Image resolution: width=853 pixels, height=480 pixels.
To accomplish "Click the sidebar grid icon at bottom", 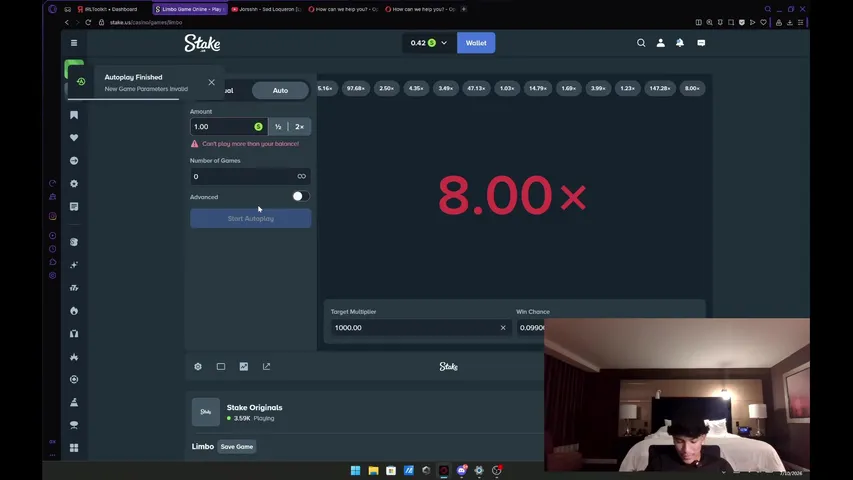I will point(74,448).
